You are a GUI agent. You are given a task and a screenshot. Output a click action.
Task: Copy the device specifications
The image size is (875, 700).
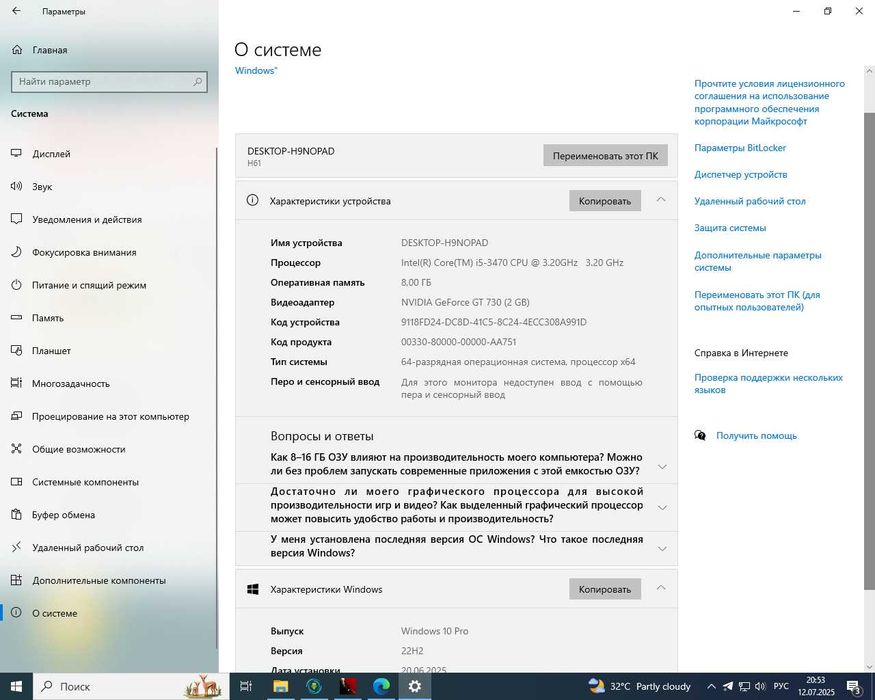(x=605, y=201)
